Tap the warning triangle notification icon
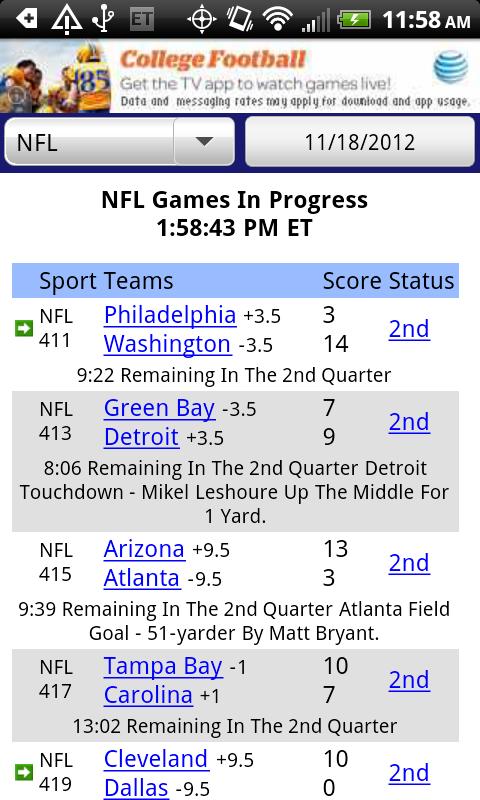480x800 pixels. click(67, 19)
